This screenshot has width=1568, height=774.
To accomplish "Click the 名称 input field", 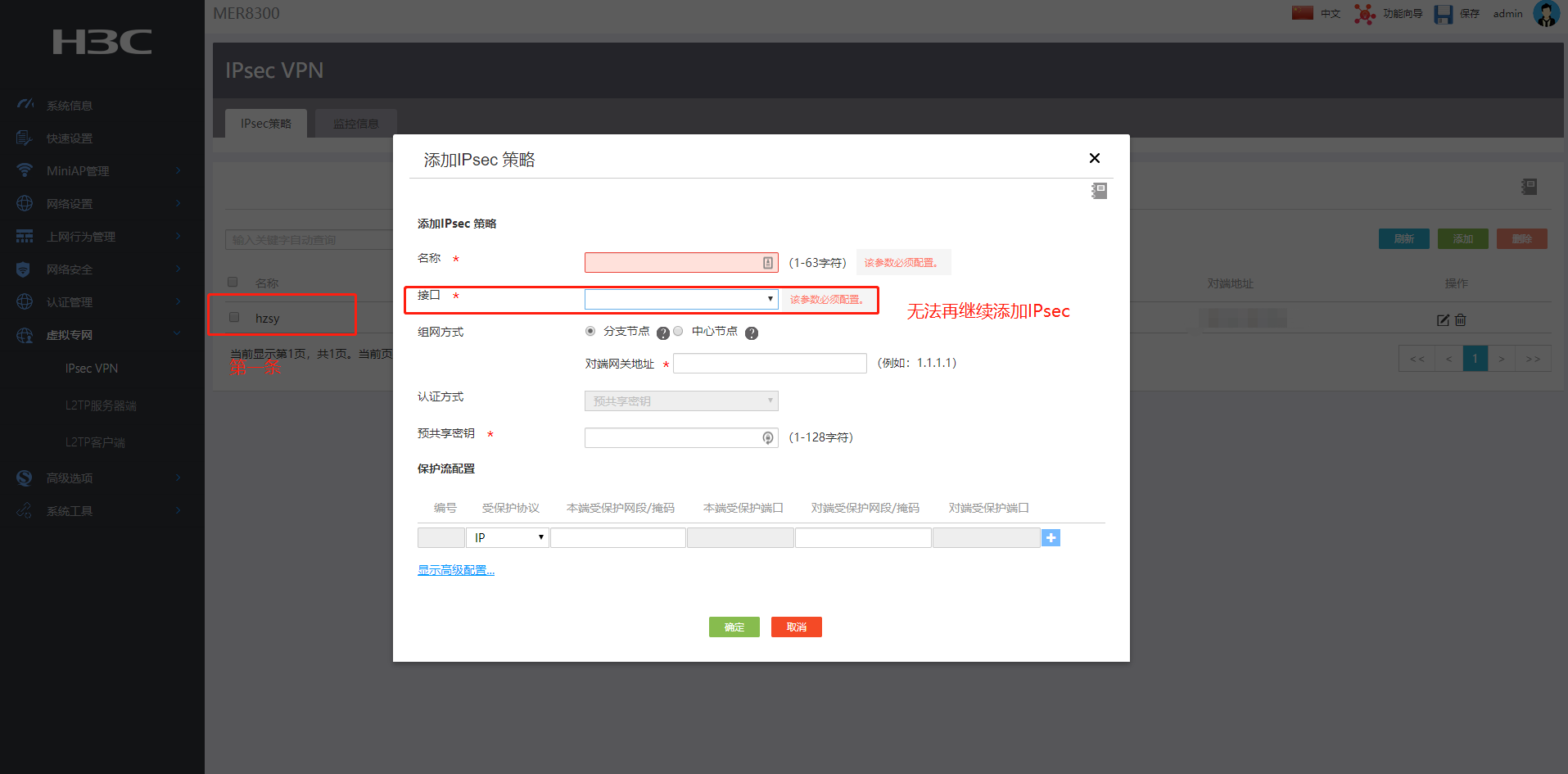I will point(681,263).
